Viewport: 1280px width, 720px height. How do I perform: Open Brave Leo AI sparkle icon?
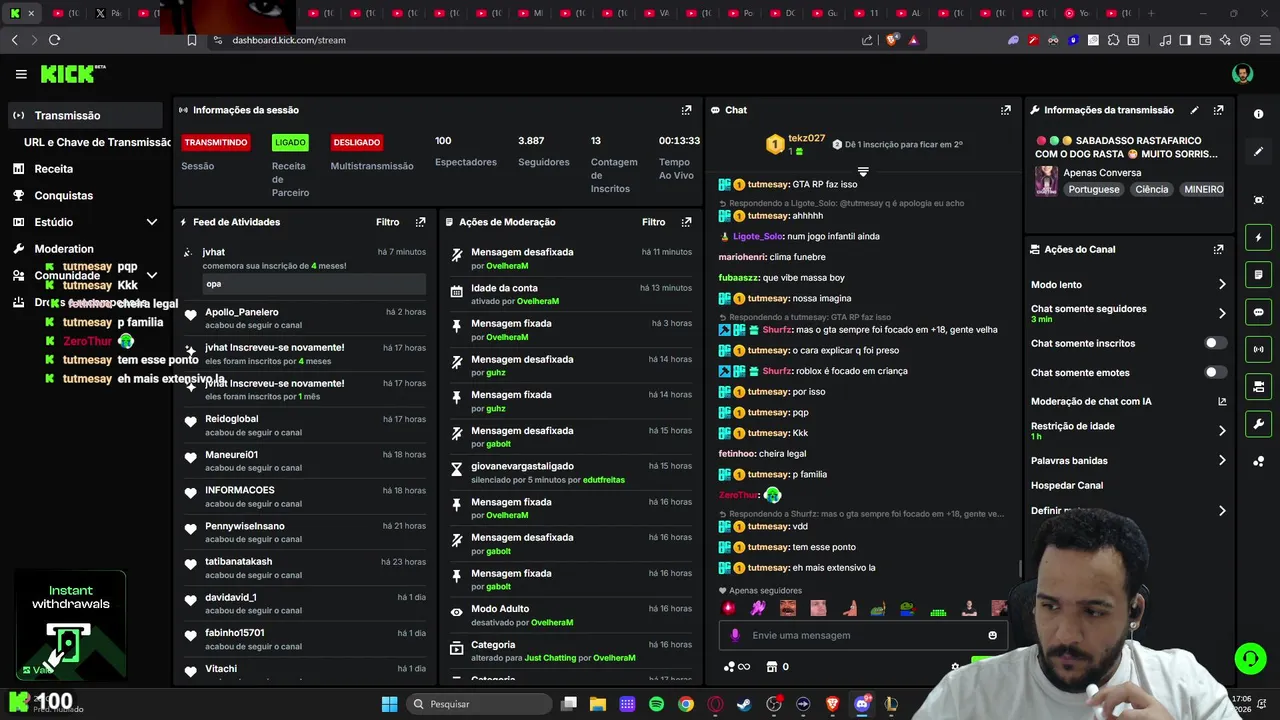tap(1225, 40)
